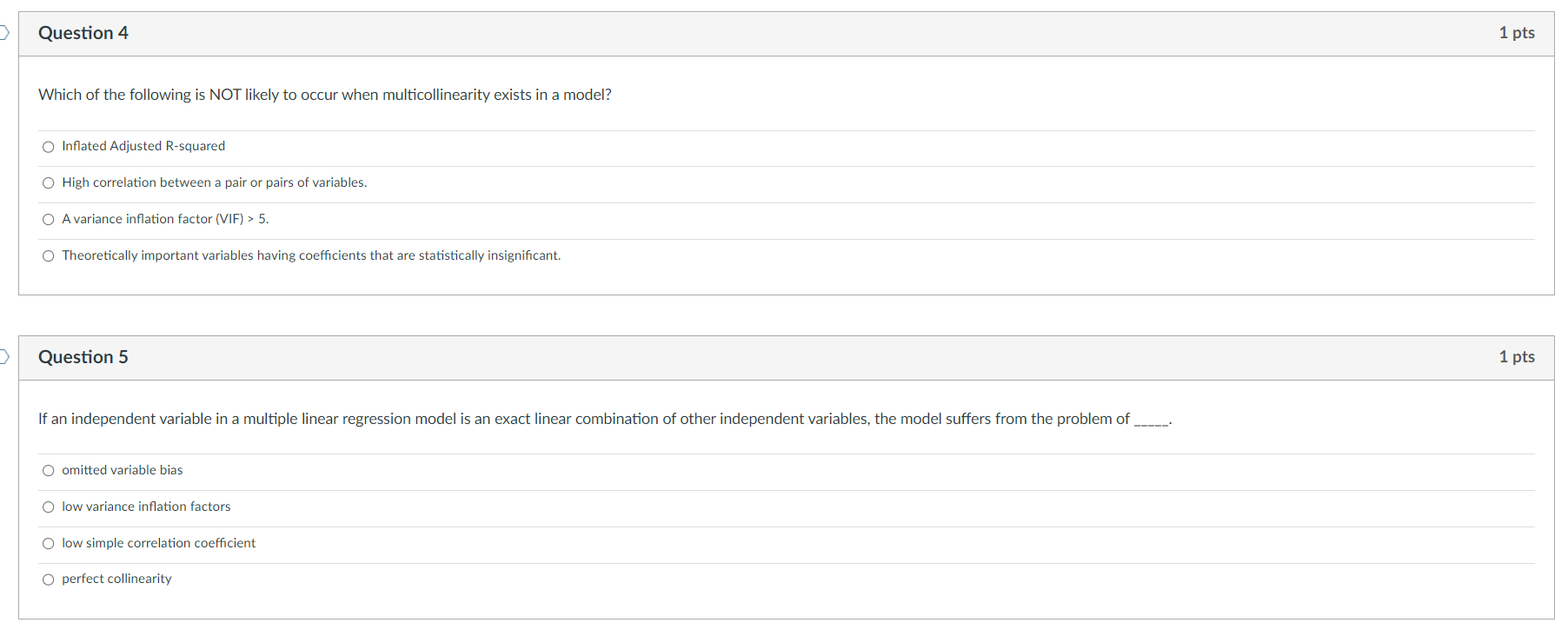Pick 'Theoretically important variables having coefficients' answer
The height and width of the screenshot is (636, 1568).
click(49, 255)
